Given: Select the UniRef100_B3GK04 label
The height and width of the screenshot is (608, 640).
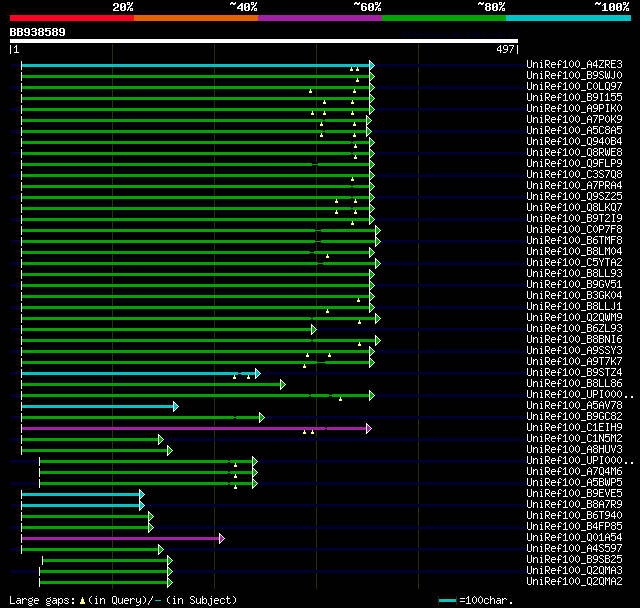Looking at the screenshot, I should 574,296.
